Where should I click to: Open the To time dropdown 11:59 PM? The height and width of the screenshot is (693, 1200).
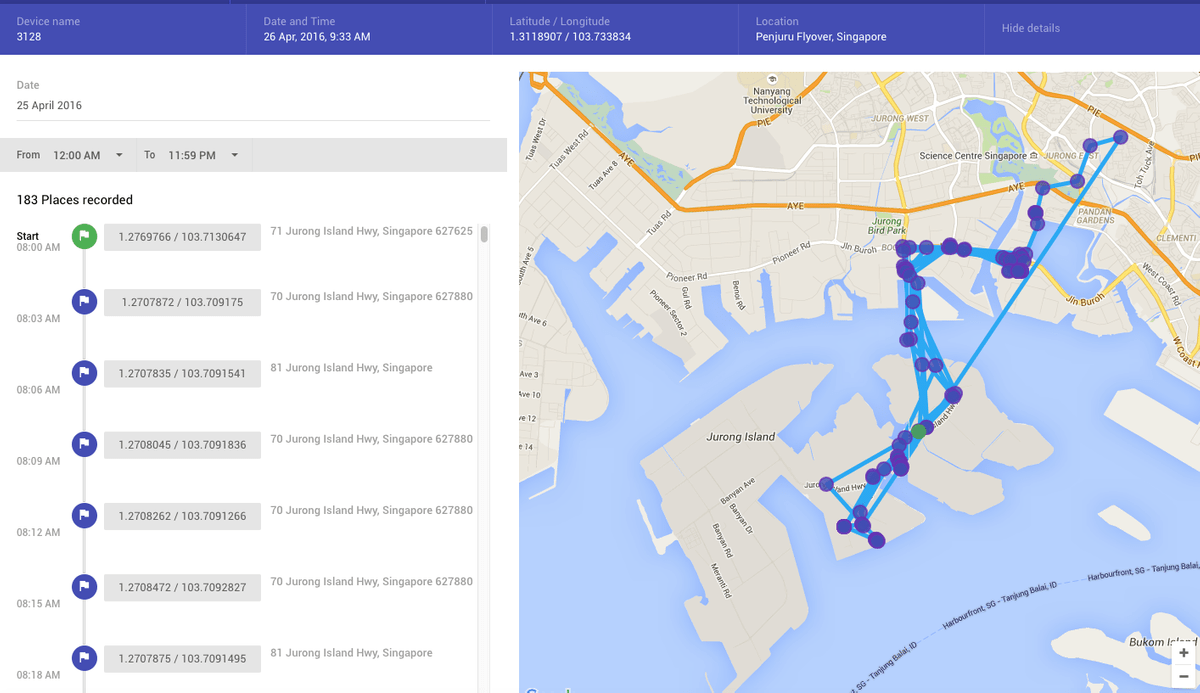tap(204, 155)
